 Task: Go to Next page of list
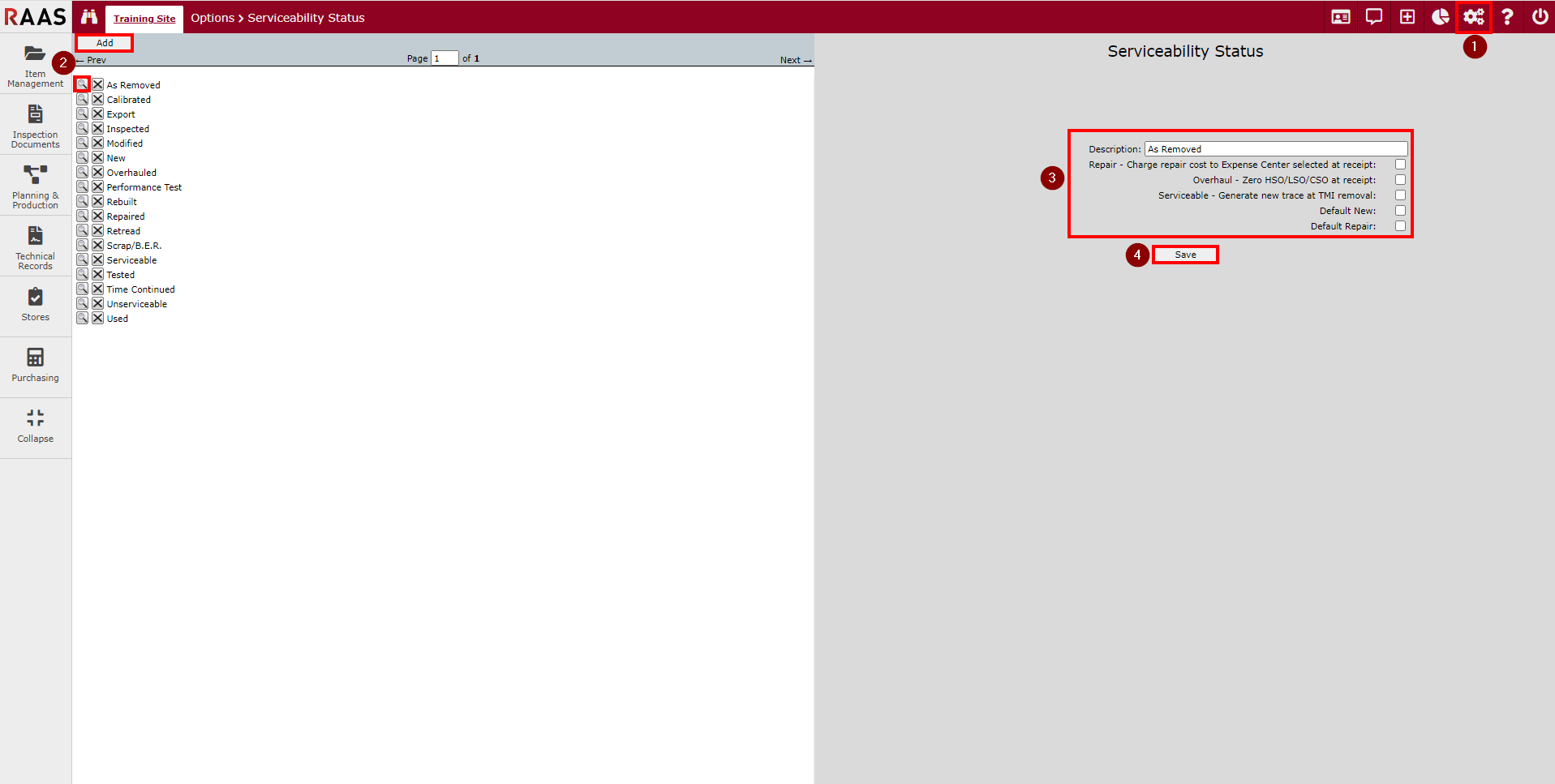click(x=795, y=60)
